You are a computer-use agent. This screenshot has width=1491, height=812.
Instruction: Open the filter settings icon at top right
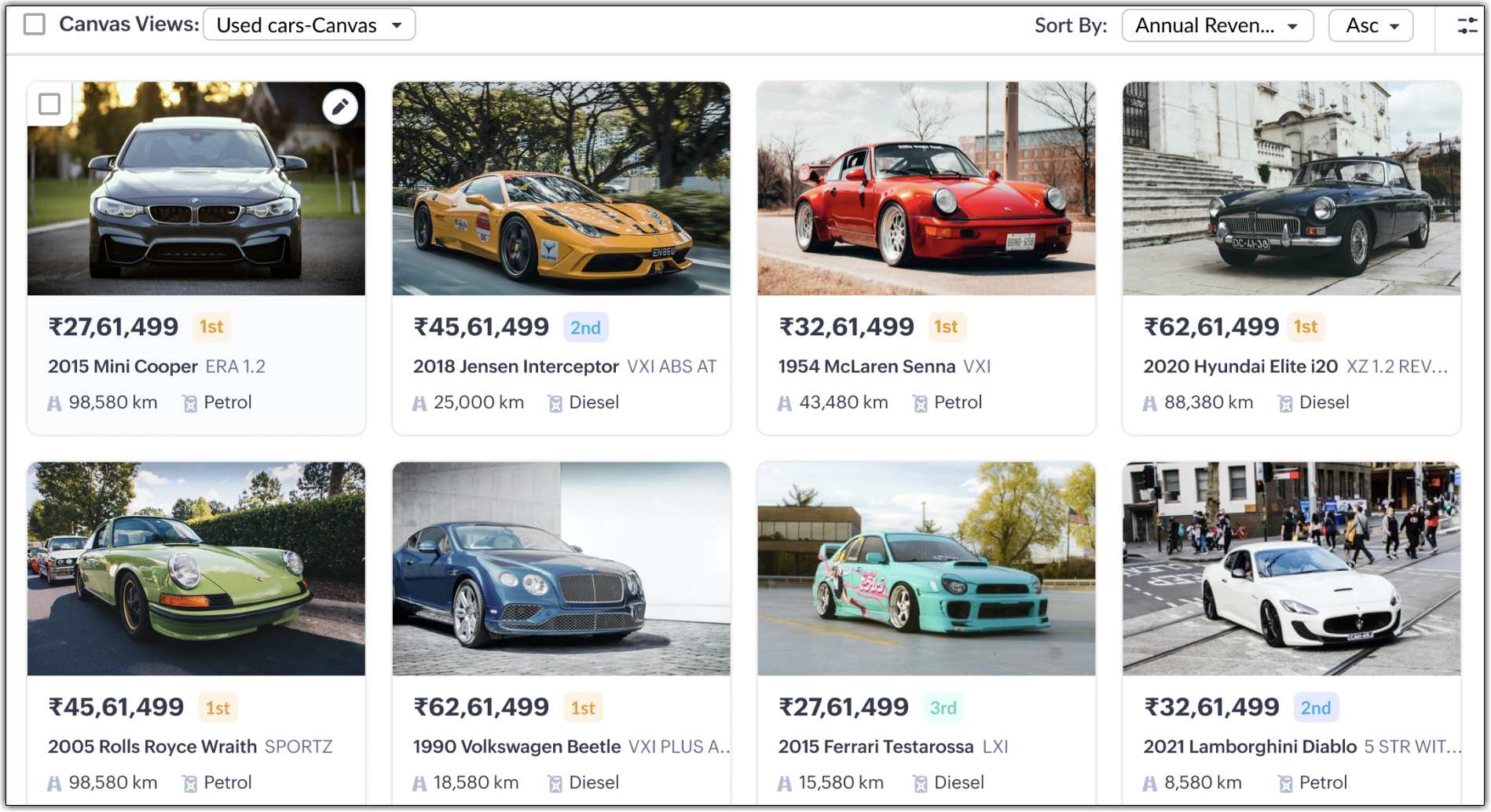1467,26
